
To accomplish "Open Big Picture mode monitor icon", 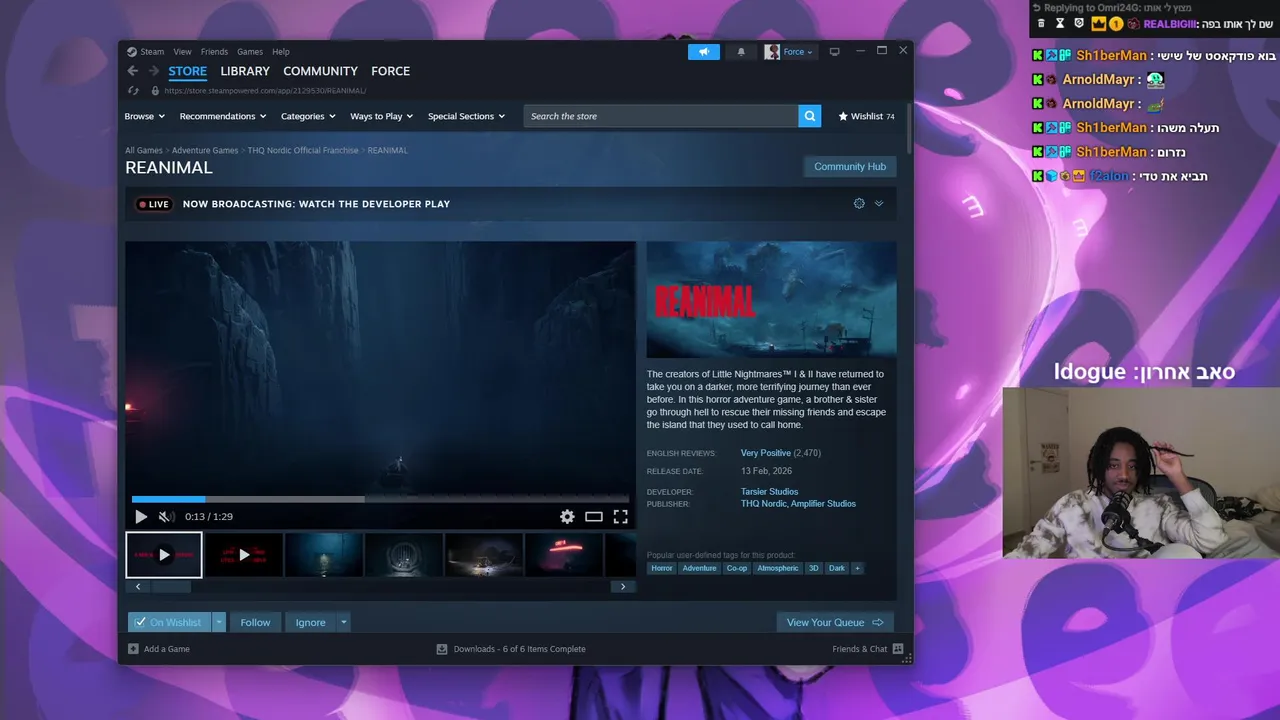I will point(835,52).
